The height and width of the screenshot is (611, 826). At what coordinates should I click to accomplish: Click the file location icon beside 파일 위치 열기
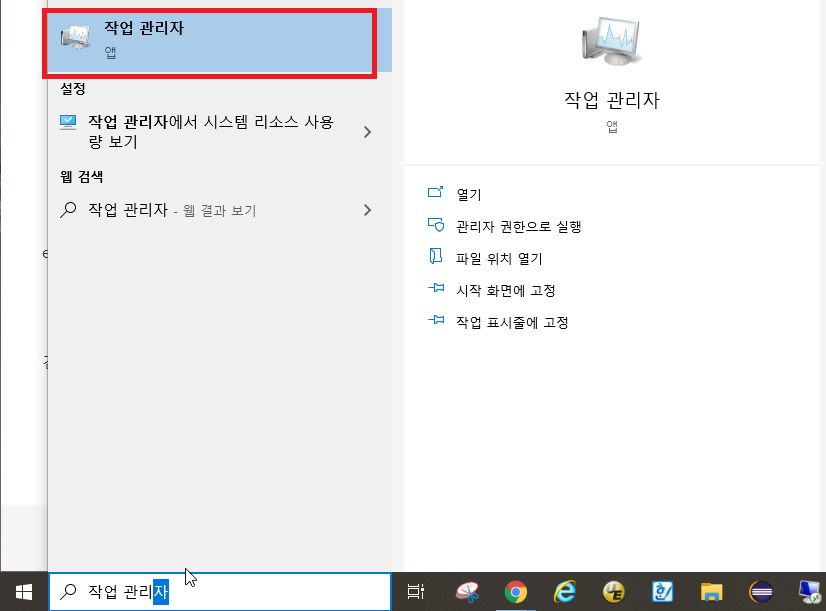coord(436,257)
